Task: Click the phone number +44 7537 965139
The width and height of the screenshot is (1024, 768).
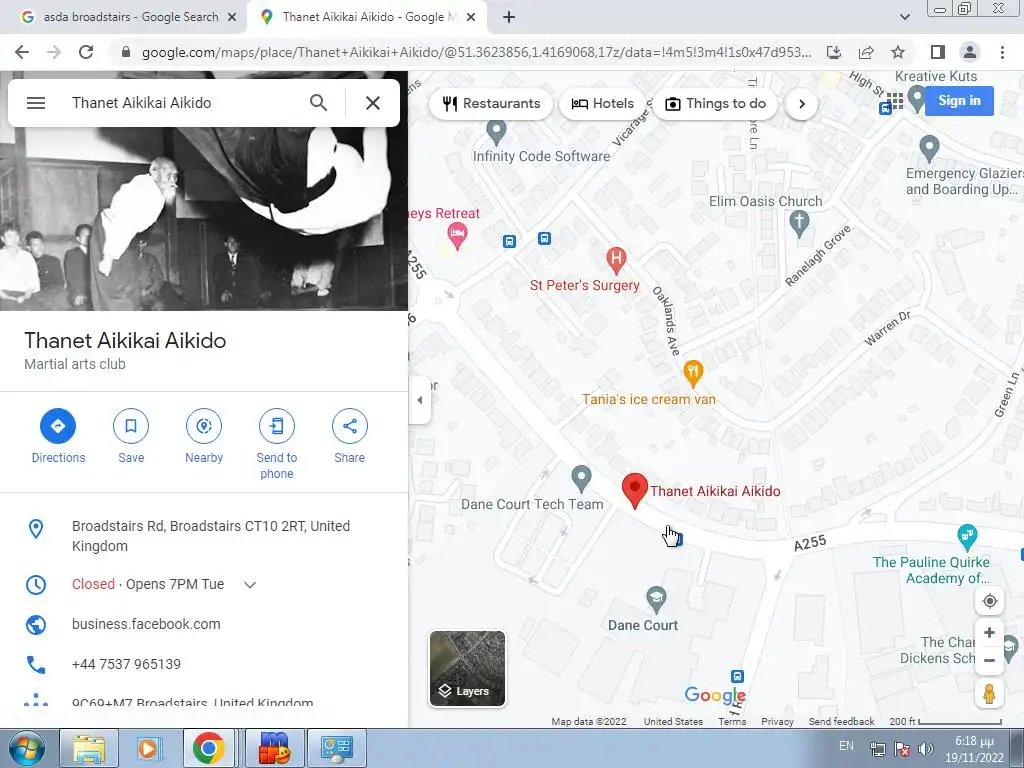Action: [x=126, y=664]
